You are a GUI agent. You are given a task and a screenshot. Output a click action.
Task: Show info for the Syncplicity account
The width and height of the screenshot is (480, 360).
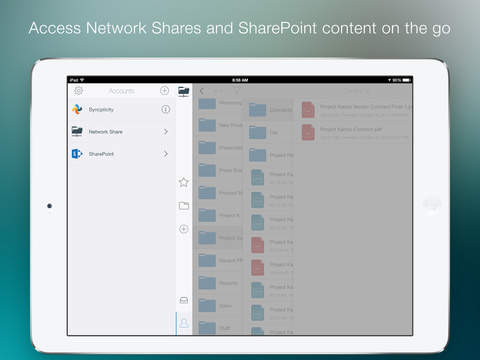[x=166, y=109]
